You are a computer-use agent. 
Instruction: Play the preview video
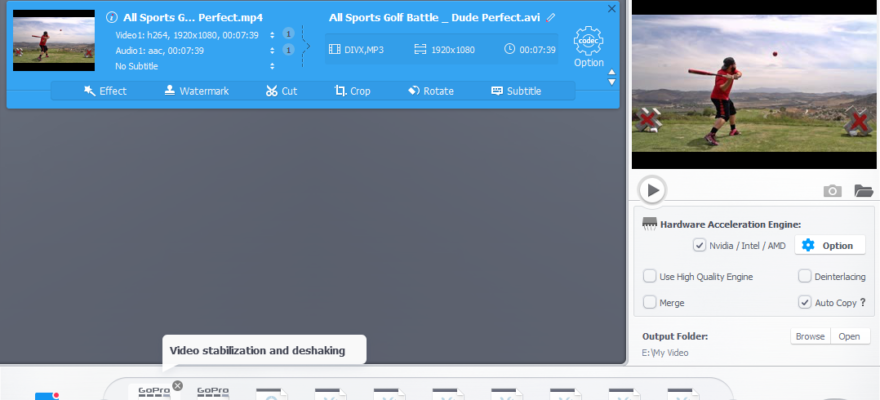click(x=653, y=190)
